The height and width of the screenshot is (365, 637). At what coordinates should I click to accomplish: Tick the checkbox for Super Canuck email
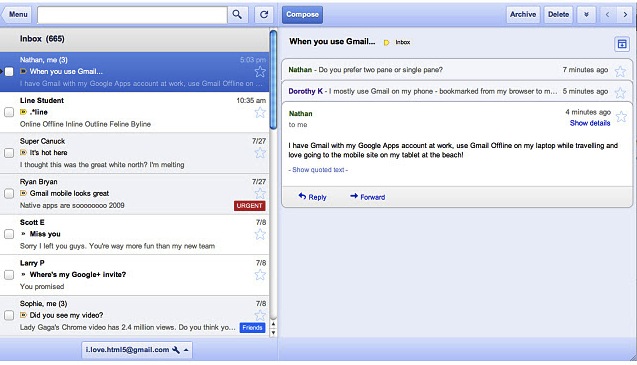point(9,153)
